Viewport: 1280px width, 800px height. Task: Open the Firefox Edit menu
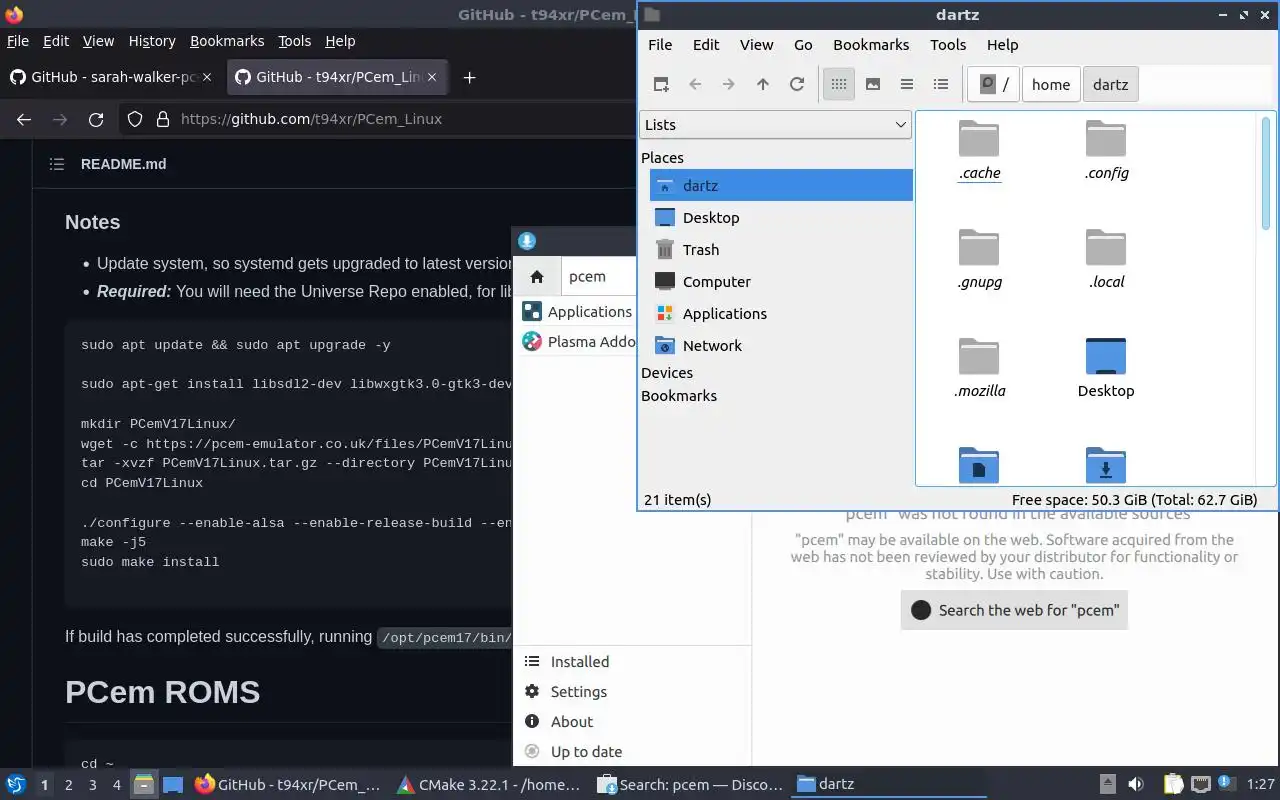(x=56, y=41)
